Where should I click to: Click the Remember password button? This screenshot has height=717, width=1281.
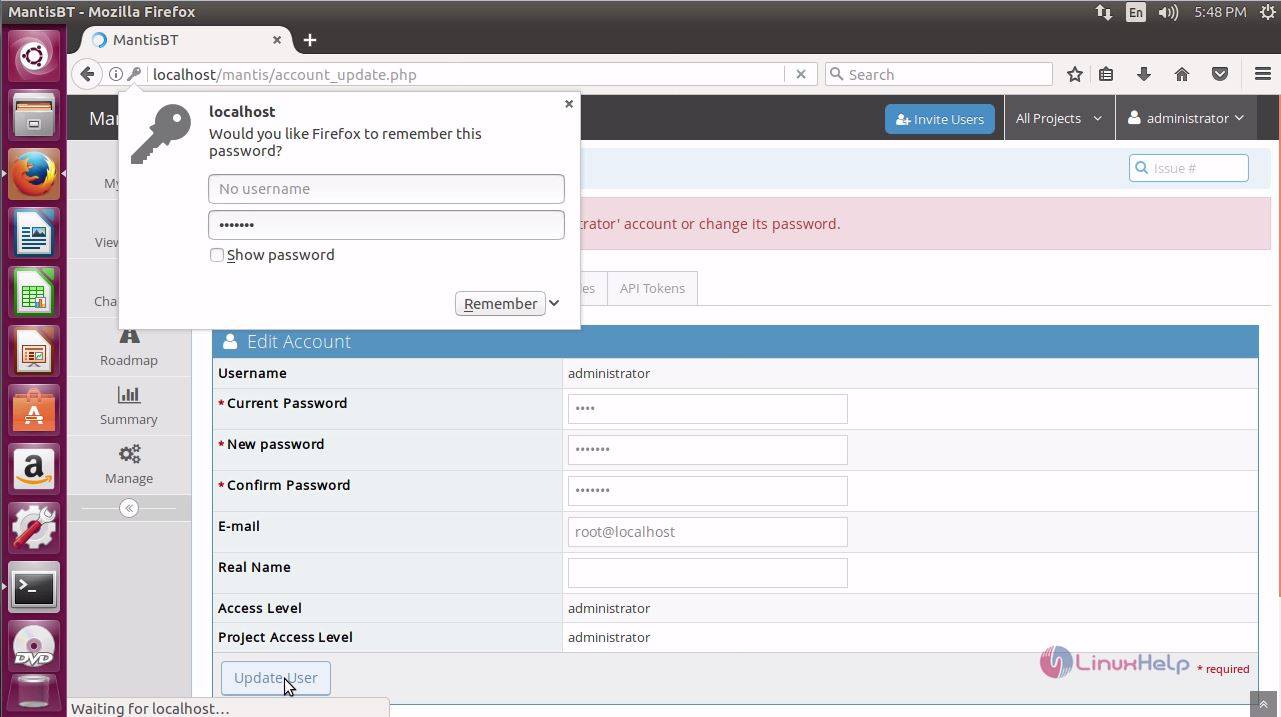[500, 303]
